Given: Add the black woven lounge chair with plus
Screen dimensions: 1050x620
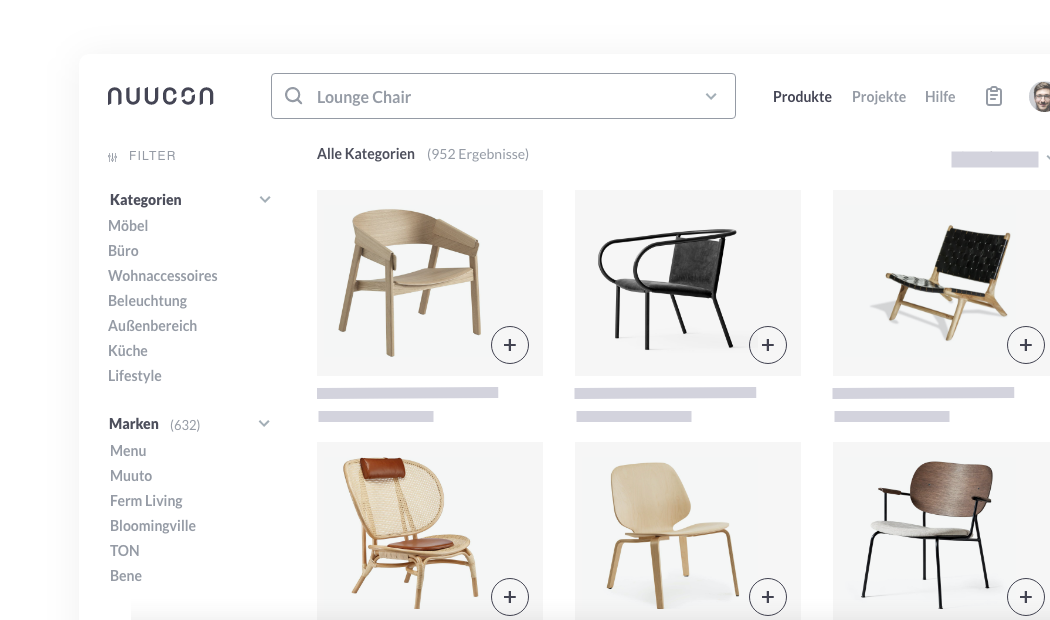Looking at the screenshot, I should pos(1025,345).
